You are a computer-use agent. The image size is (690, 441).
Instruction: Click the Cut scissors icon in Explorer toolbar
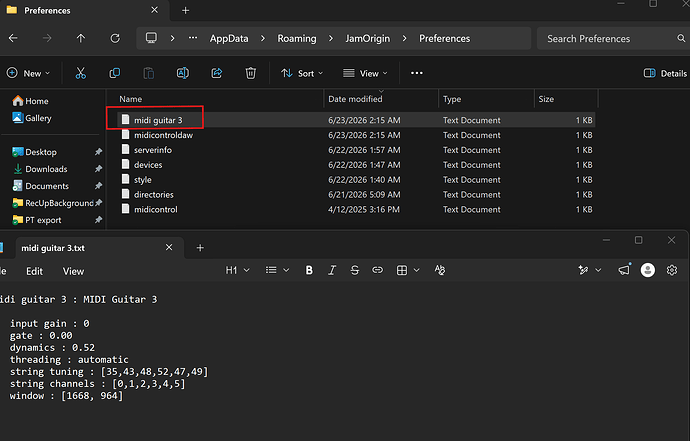pyautogui.click(x=81, y=73)
